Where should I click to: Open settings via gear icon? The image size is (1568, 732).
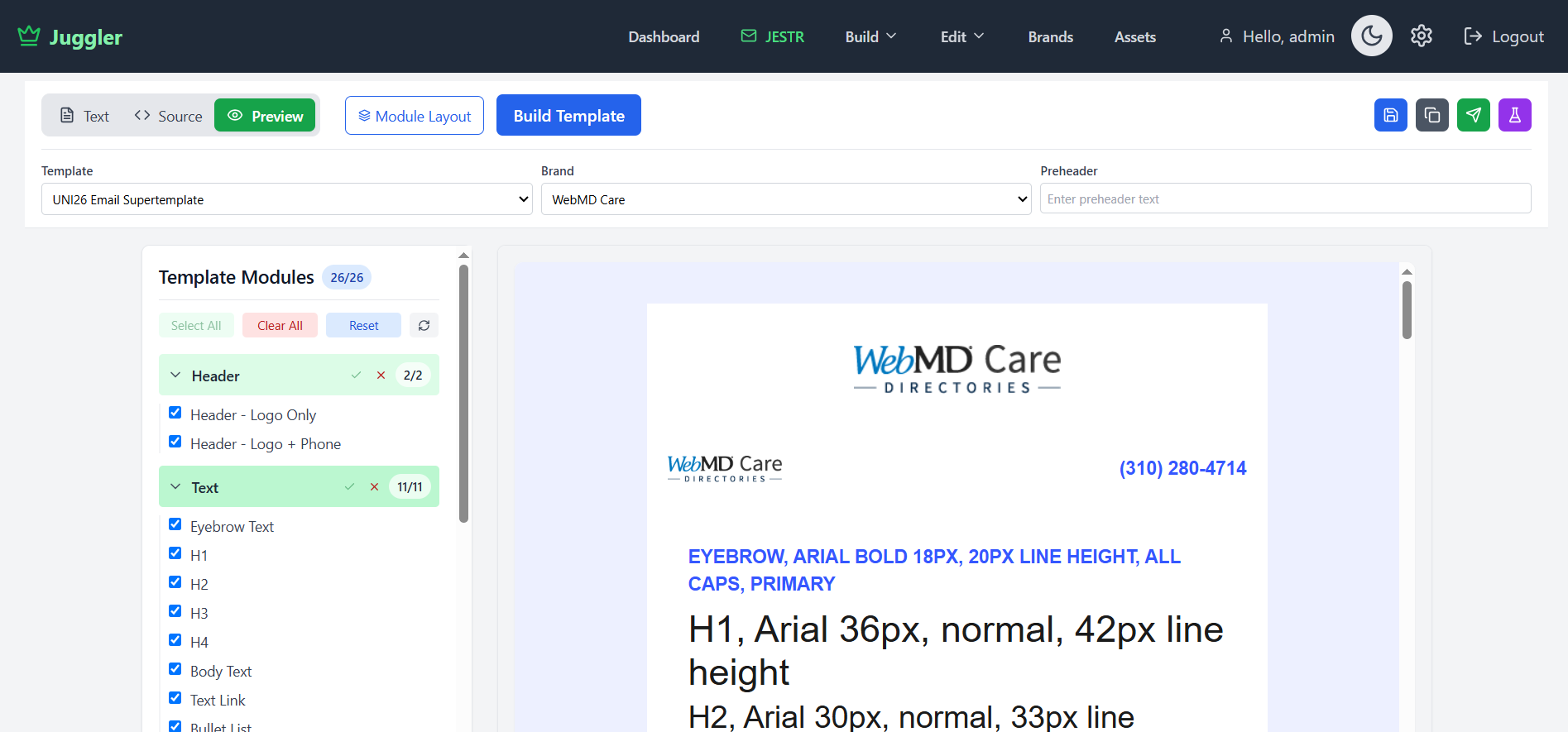1421,36
